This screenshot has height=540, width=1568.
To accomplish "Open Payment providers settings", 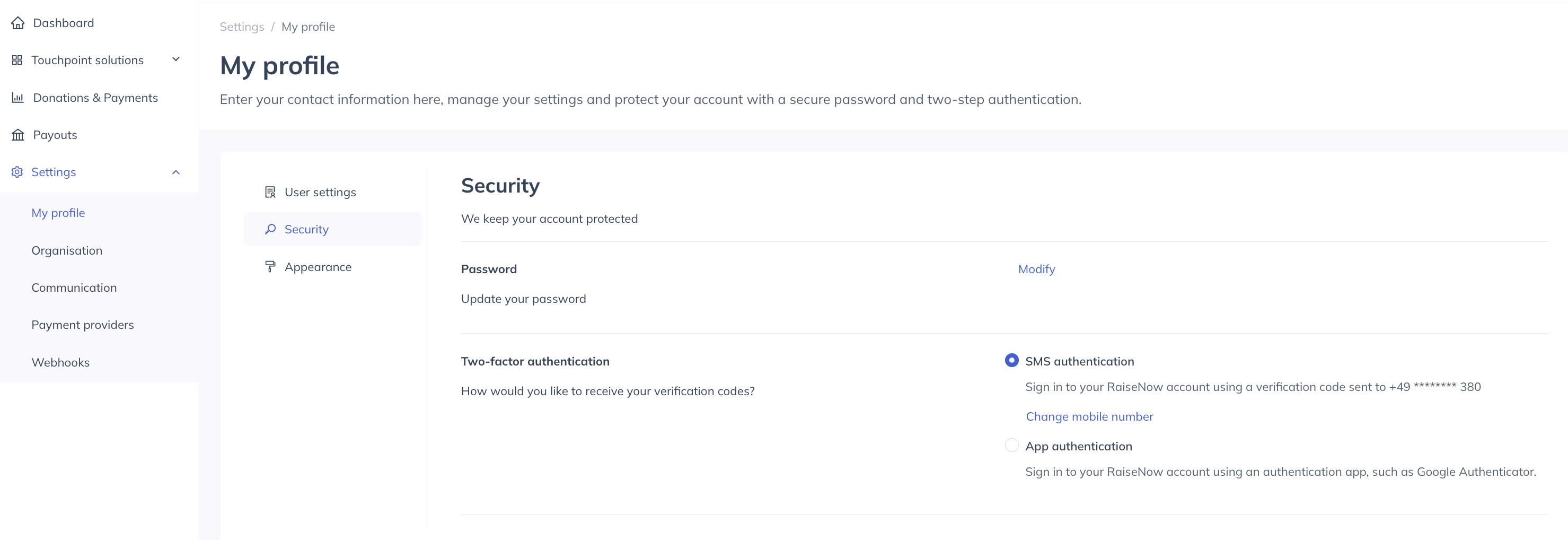I will point(83,325).
